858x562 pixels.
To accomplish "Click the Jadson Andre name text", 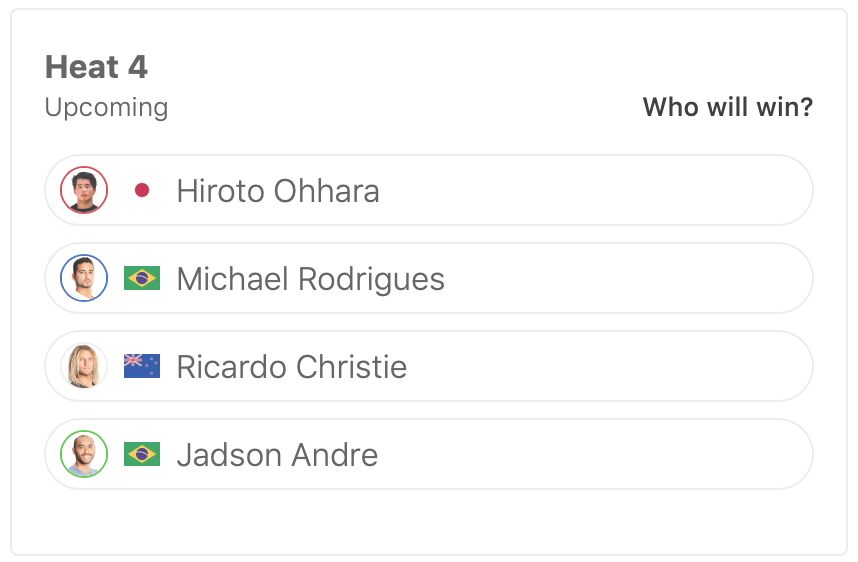I will click(277, 455).
